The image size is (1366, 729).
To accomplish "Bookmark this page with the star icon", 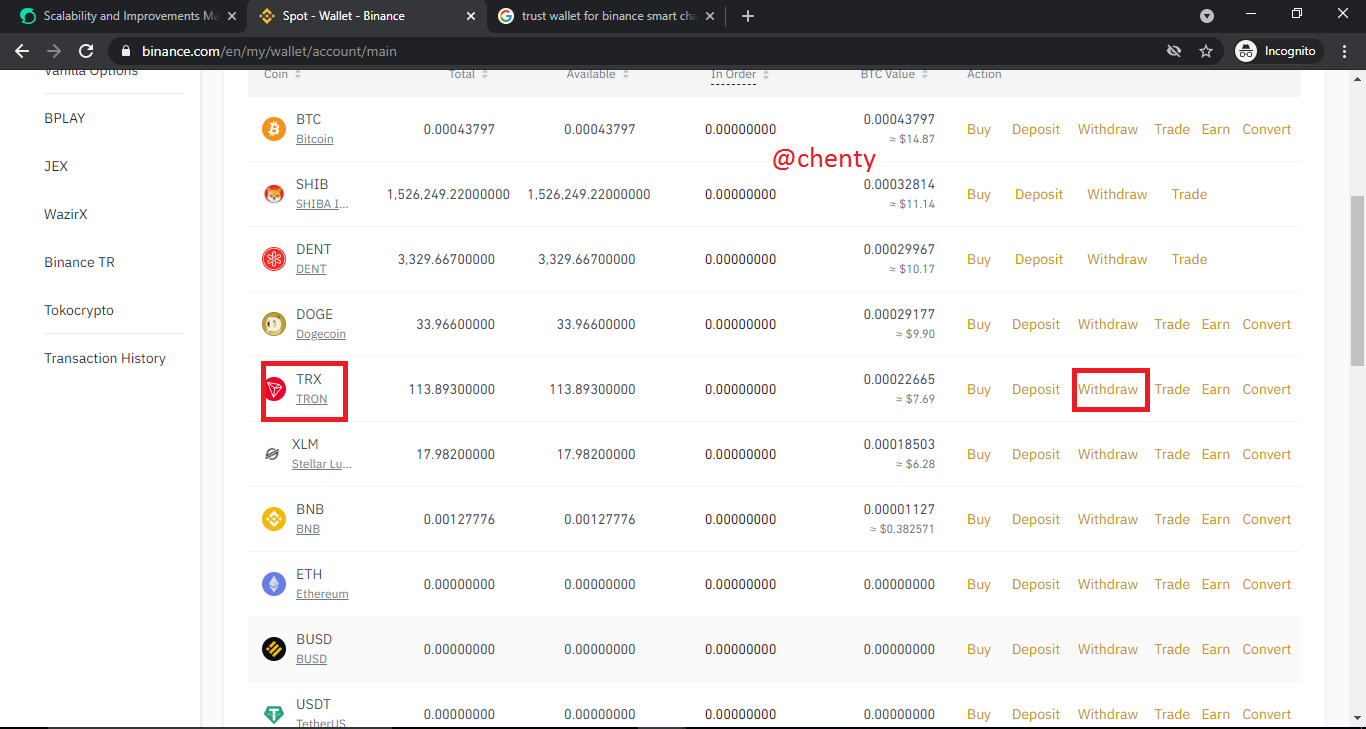I will tap(1206, 51).
